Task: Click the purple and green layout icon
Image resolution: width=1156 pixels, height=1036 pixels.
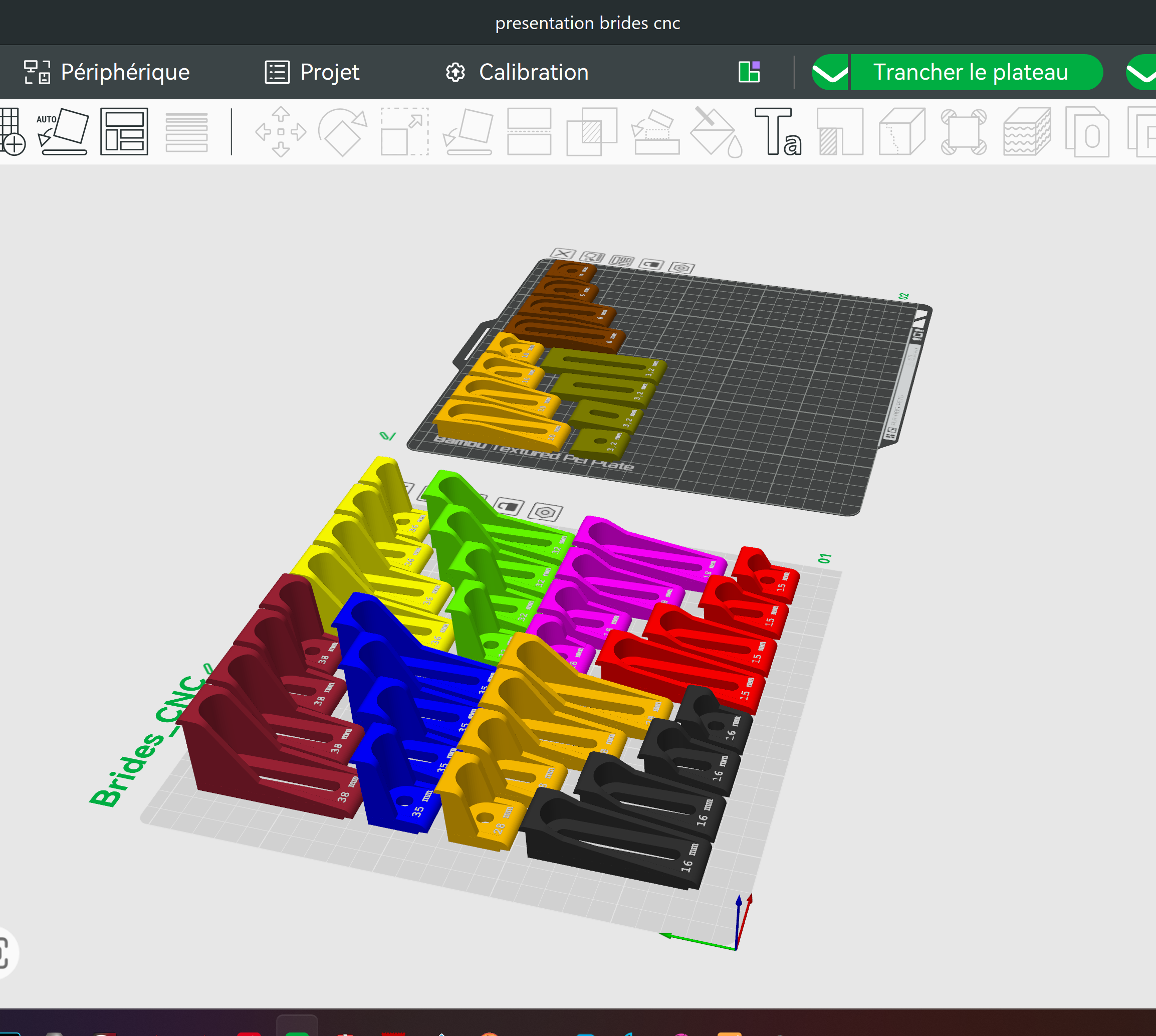Action: (749, 72)
